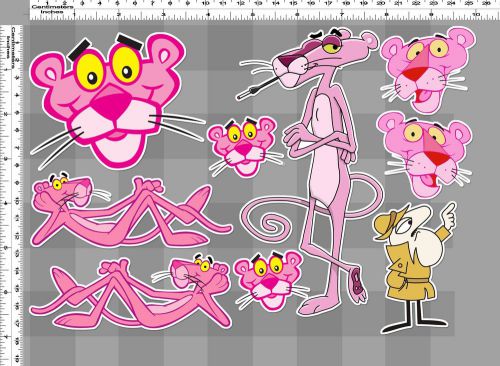The image size is (500, 366).
Task: Click the Inches label on the horizontal ruler
Action: (x=52, y=11)
